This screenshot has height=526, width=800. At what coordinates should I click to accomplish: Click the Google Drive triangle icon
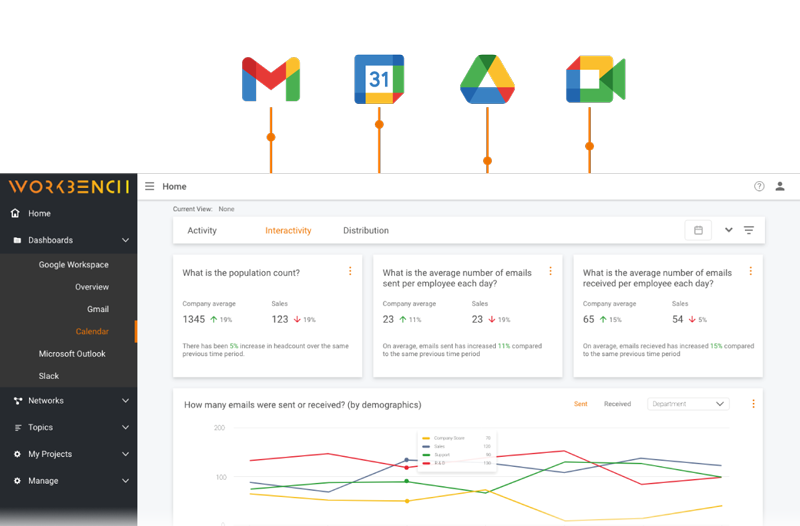[487, 79]
